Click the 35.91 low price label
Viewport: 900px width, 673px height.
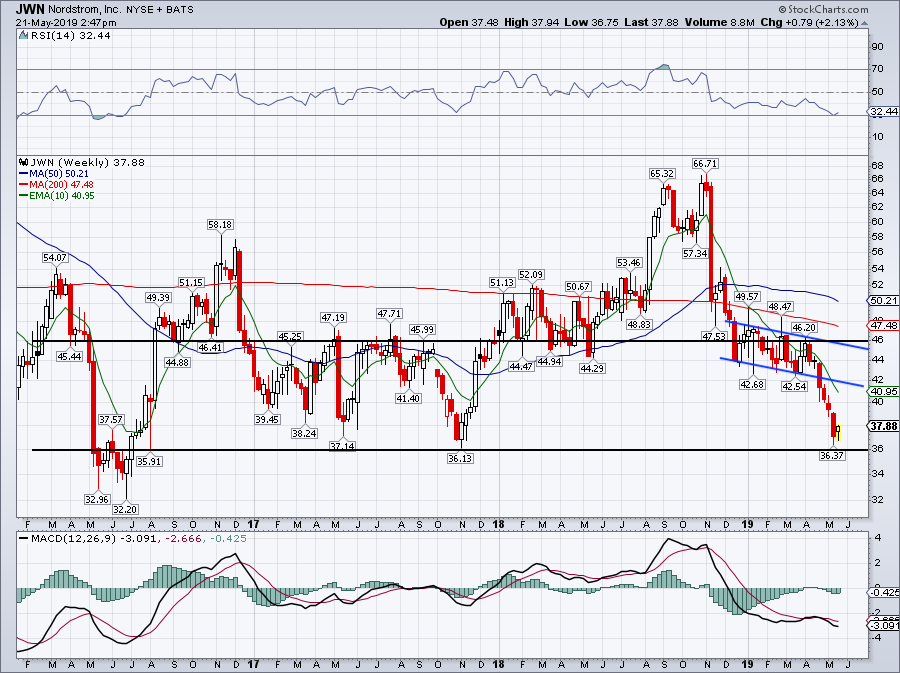pos(149,461)
